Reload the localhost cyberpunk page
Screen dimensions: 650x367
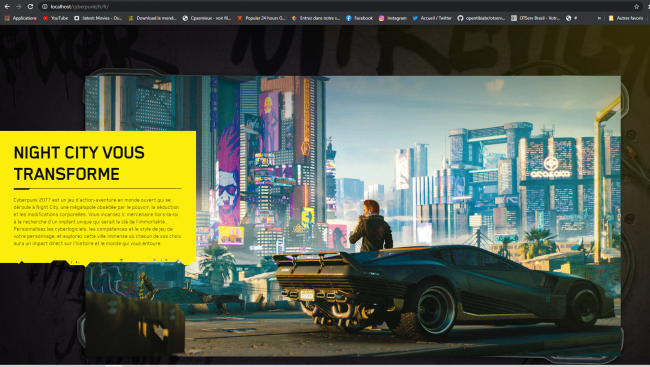(30, 7)
